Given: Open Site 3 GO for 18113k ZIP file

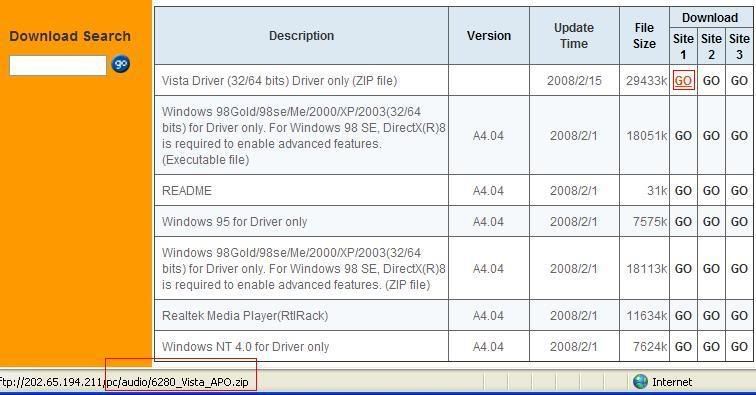Looking at the screenshot, I should click(x=739, y=269).
